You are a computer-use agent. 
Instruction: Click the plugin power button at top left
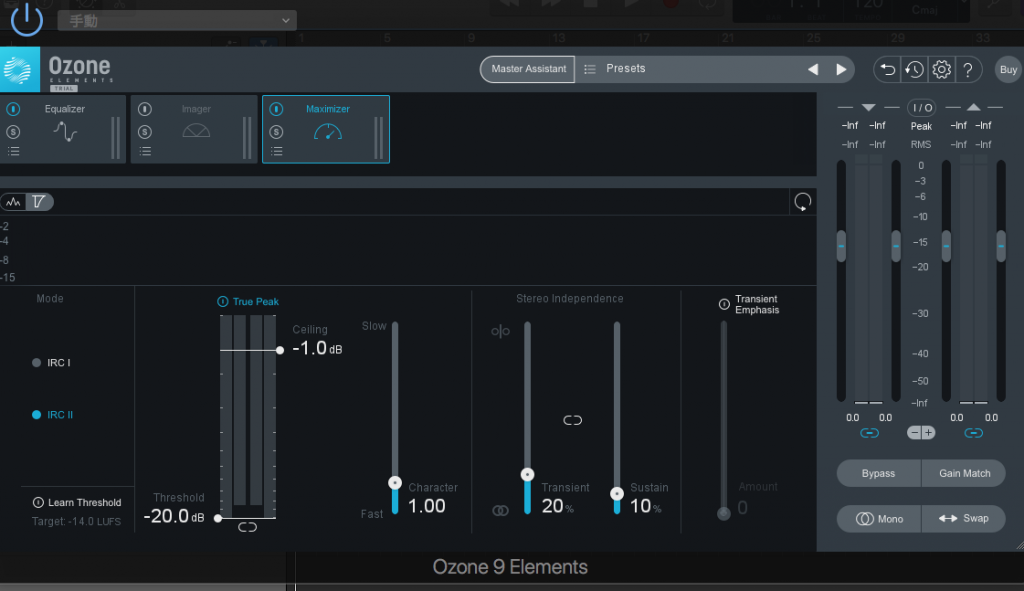[27, 18]
